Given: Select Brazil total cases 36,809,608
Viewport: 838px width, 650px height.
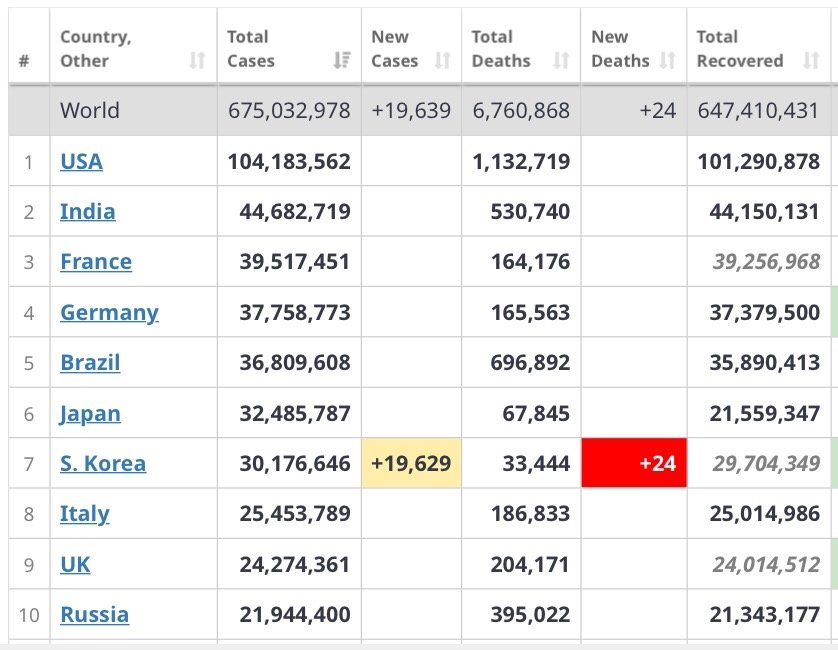Looking at the screenshot, I should (x=295, y=363).
